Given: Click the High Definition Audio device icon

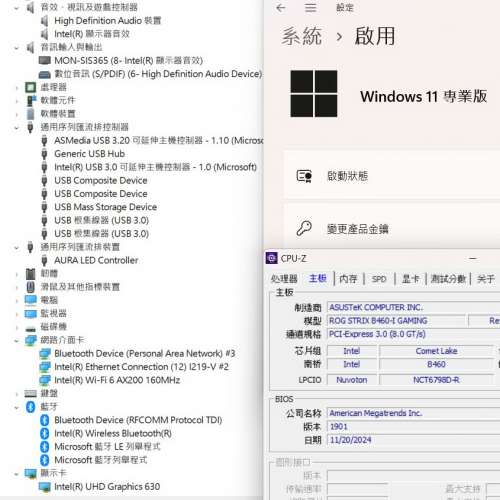Looking at the screenshot, I should (44, 21).
